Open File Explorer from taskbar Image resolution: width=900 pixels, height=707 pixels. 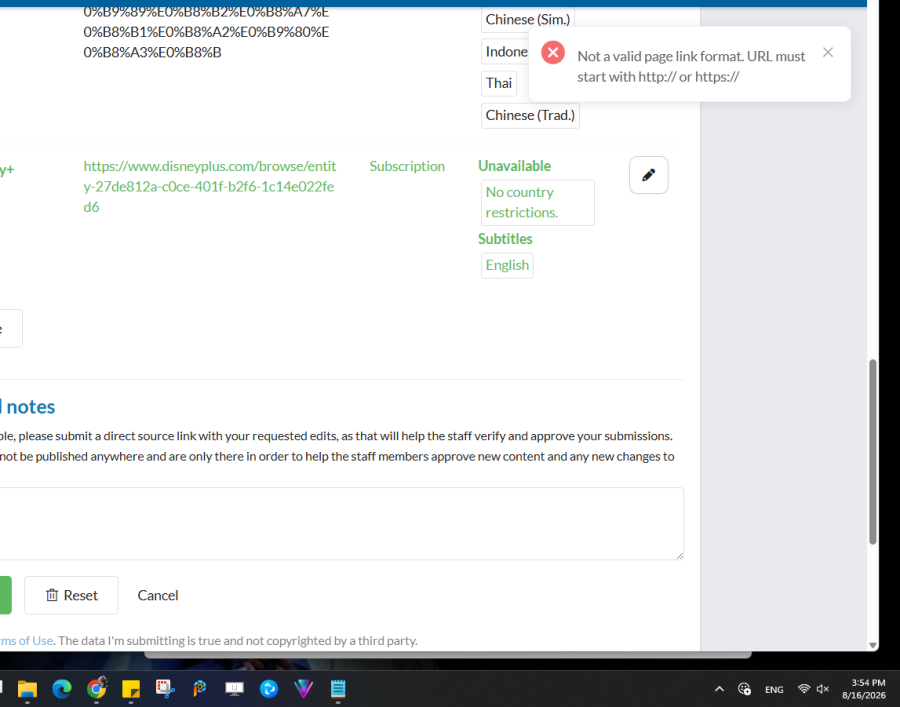(27, 688)
